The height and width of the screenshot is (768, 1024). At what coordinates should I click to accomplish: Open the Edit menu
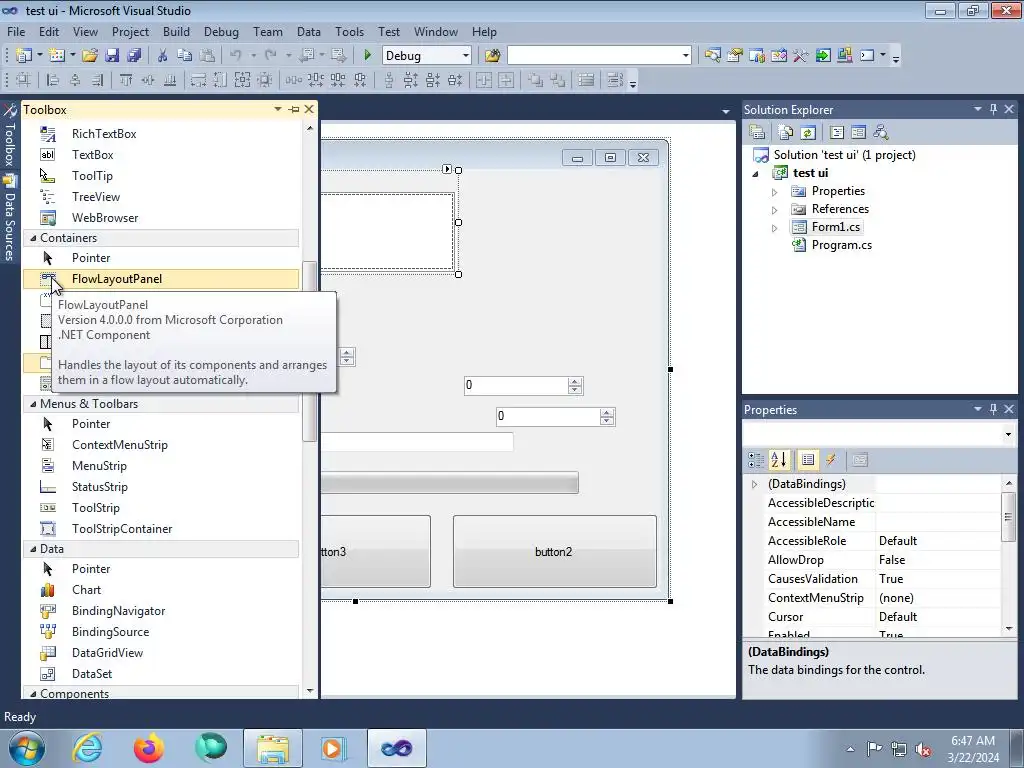pyautogui.click(x=49, y=31)
